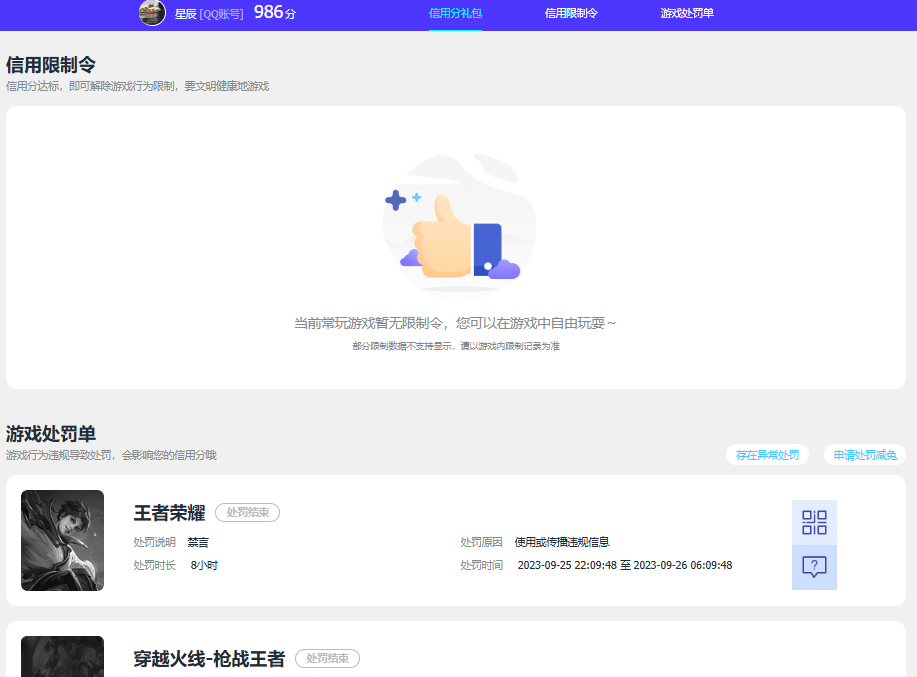Click the 穿越火线-枪战王者 game title
Viewport: 917px width, 677px height.
tap(209, 659)
